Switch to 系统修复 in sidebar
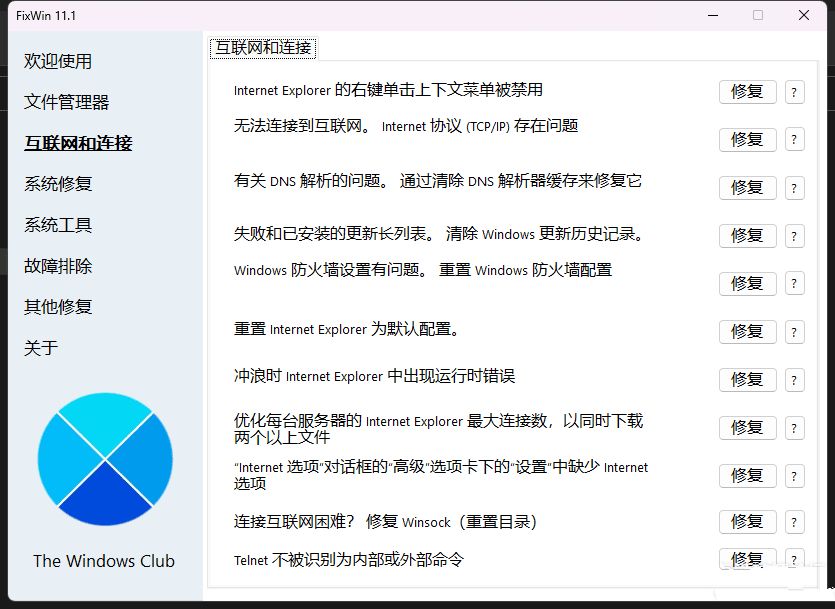The width and height of the screenshot is (835, 609). pyautogui.click(x=58, y=184)
